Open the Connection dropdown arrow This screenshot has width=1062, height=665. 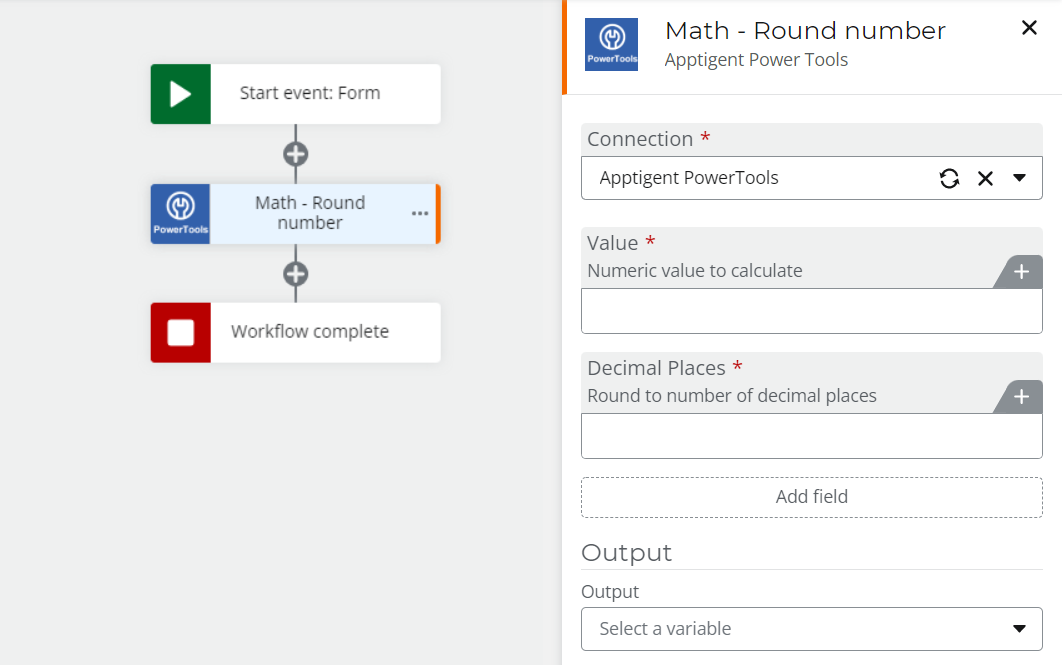point(1020,178)
